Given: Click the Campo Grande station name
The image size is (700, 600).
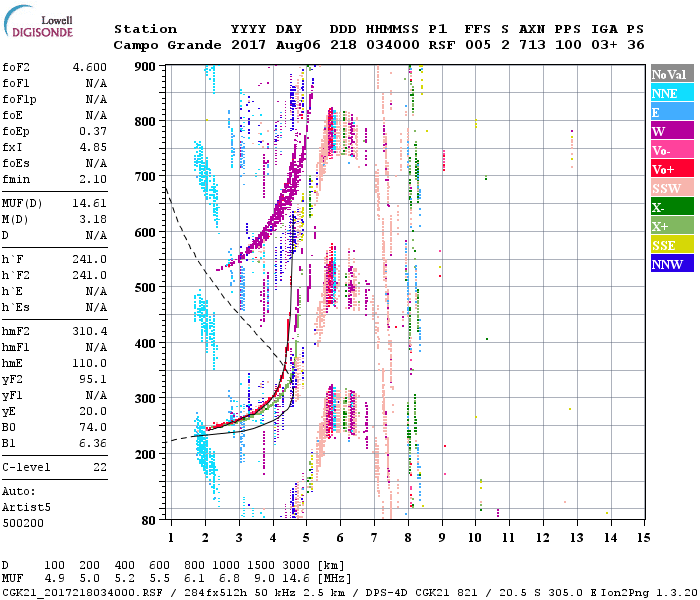Looking at the screenshot, I should click(x=167, y=45).
